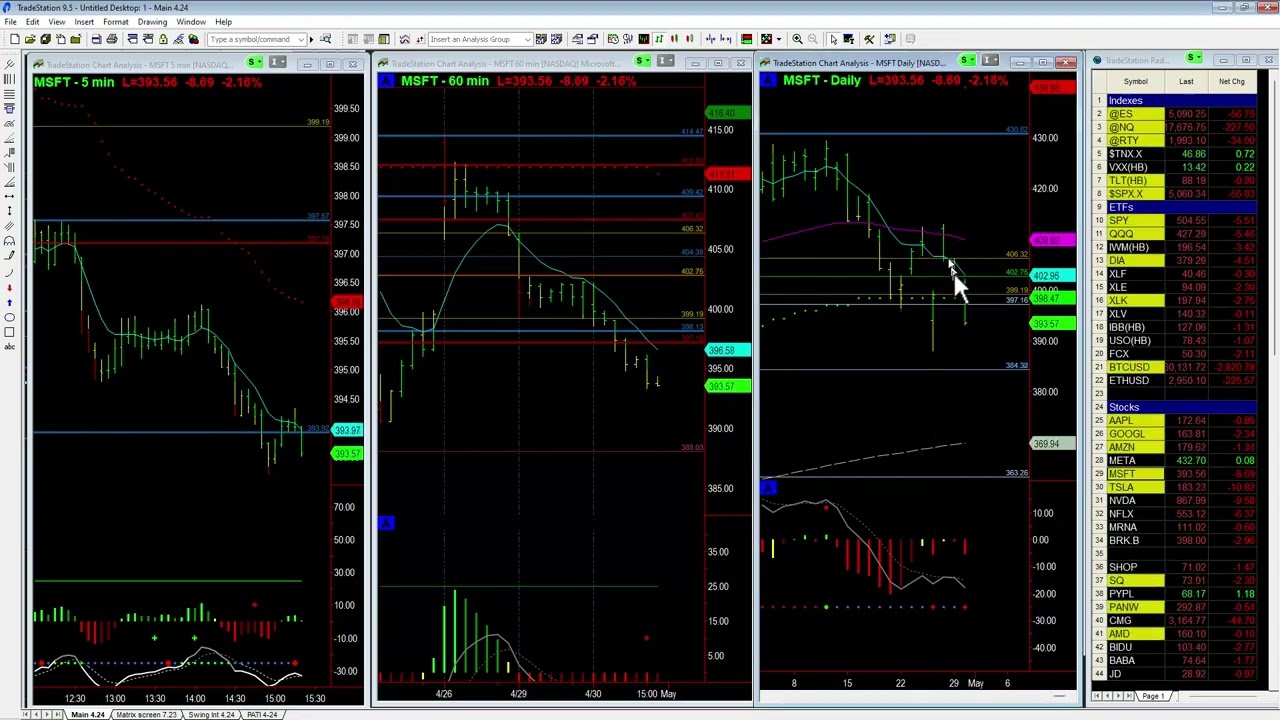
Task: Click the color palette toolbar swatch
Action: coord(192,39)
